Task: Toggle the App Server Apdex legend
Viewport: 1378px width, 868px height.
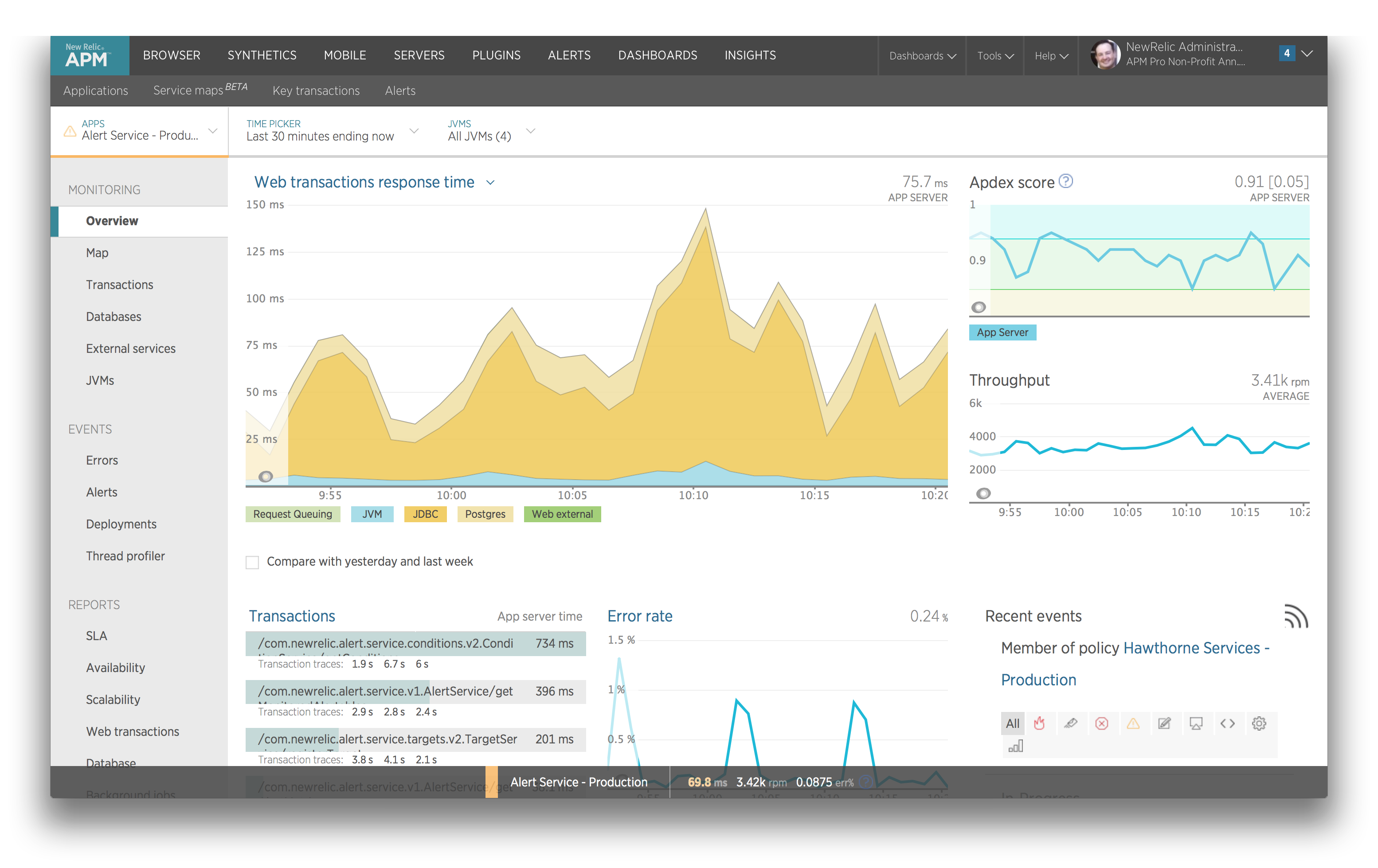Action: [1002, 332]
